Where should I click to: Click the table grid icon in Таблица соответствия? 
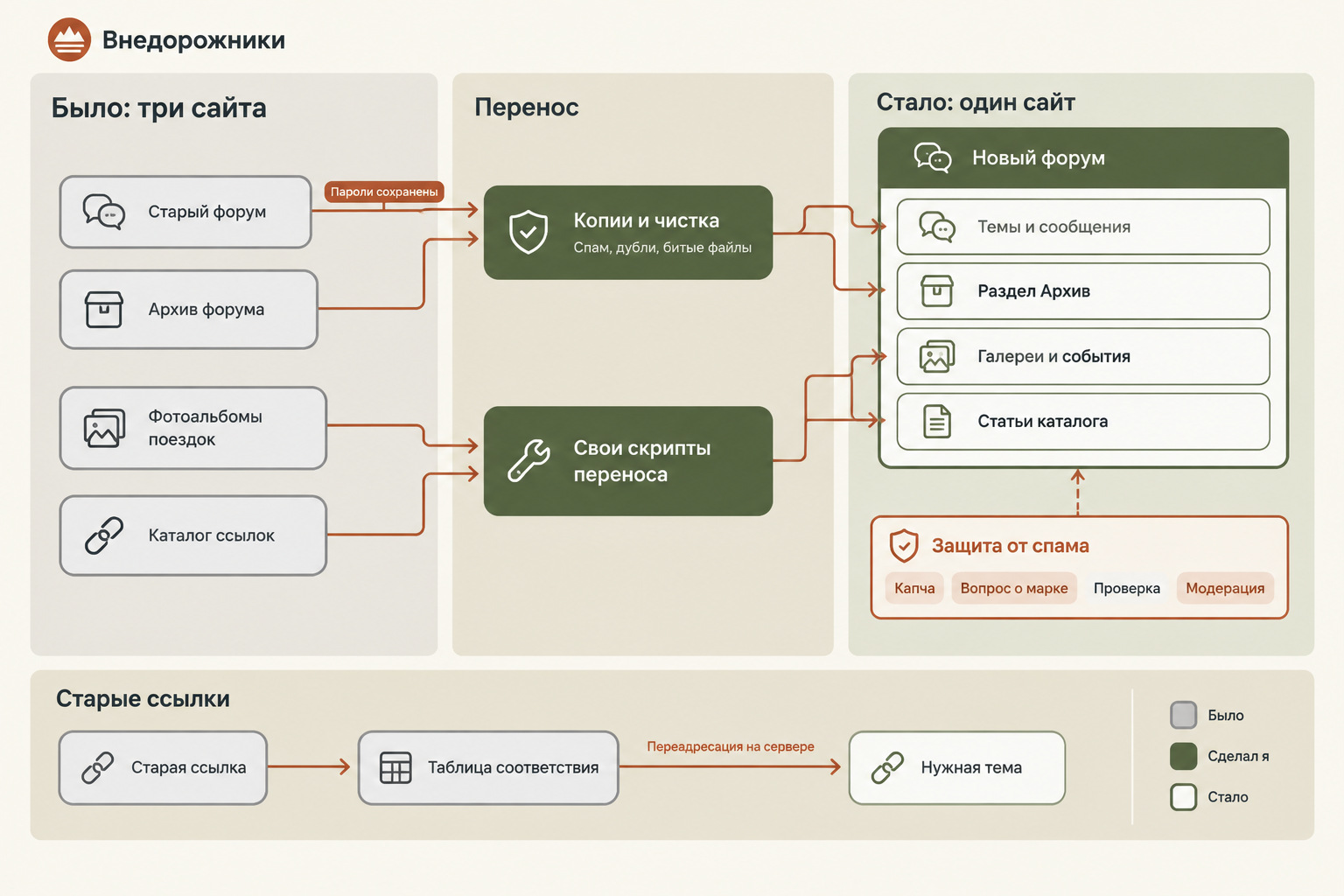coord(395,767)
